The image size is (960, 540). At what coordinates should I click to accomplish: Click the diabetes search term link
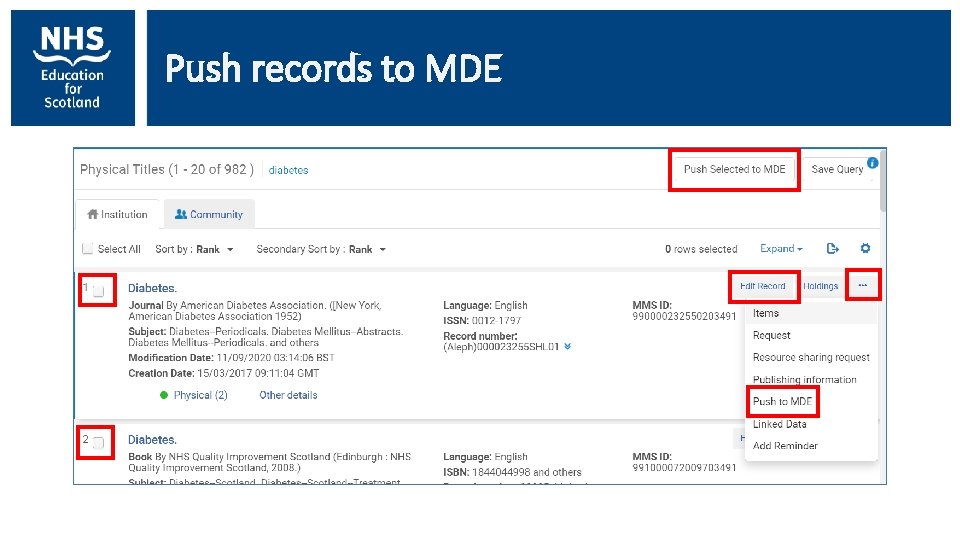tap(288, 170)
